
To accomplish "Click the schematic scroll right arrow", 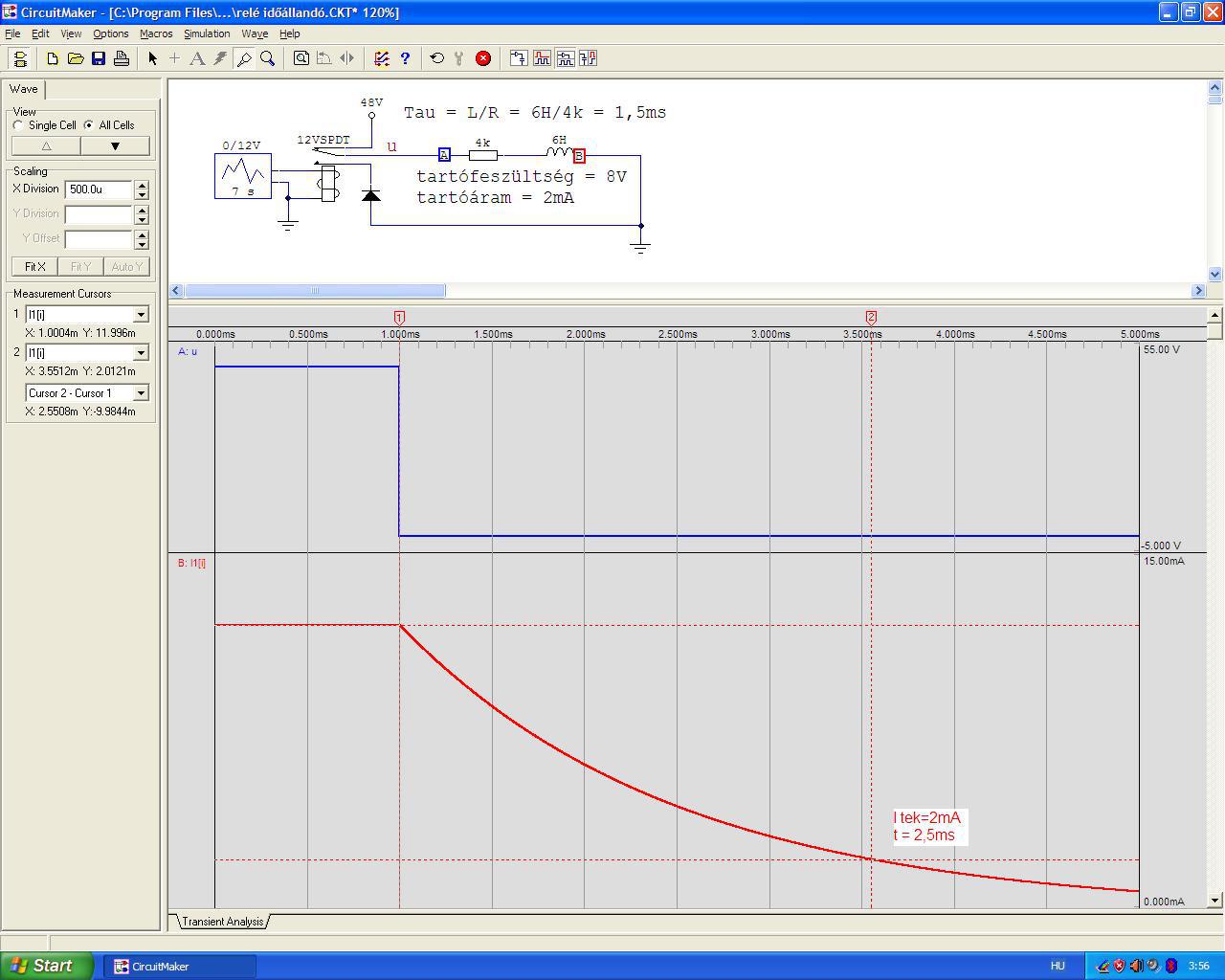I will pos(1198,290).
